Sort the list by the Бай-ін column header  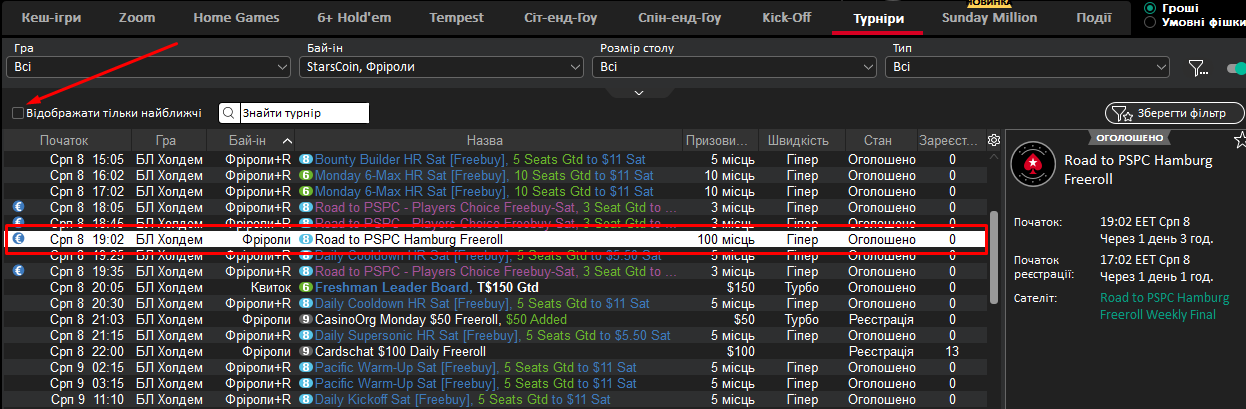click(247, 140)
